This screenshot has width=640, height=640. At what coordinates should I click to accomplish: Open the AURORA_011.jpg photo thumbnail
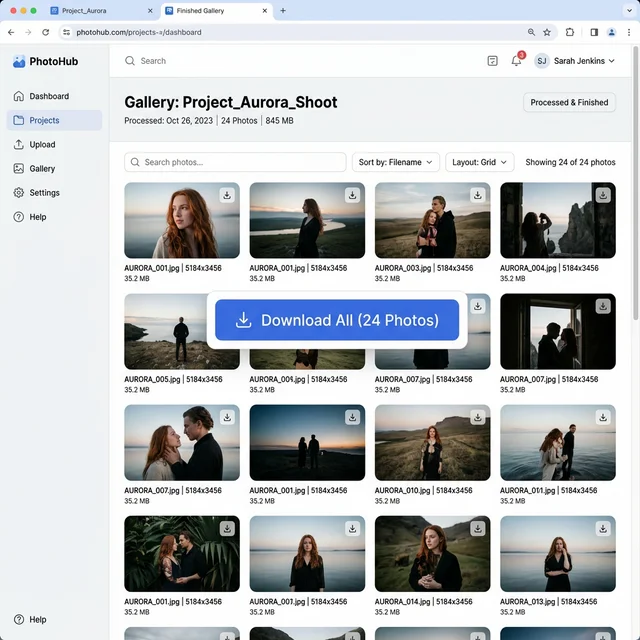(x=557, y=443)
